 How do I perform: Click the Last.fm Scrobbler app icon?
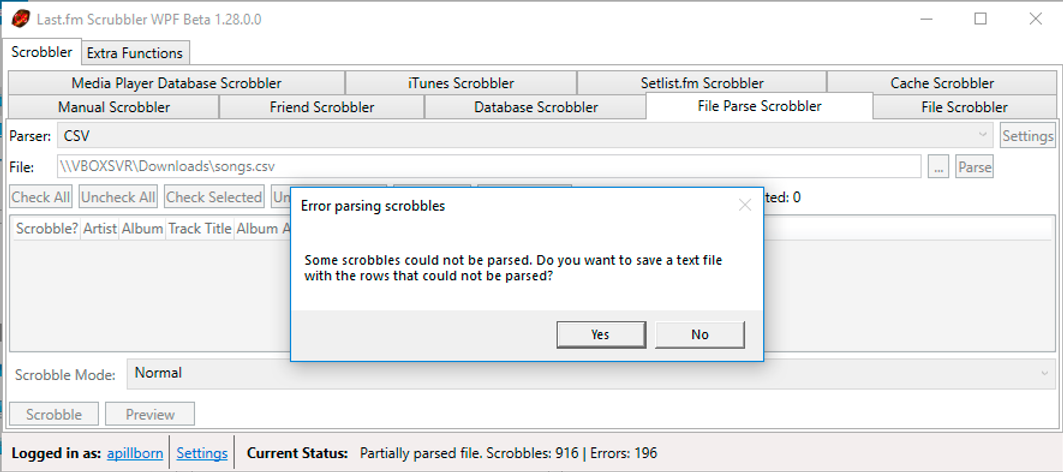click(x=19, y=19)
